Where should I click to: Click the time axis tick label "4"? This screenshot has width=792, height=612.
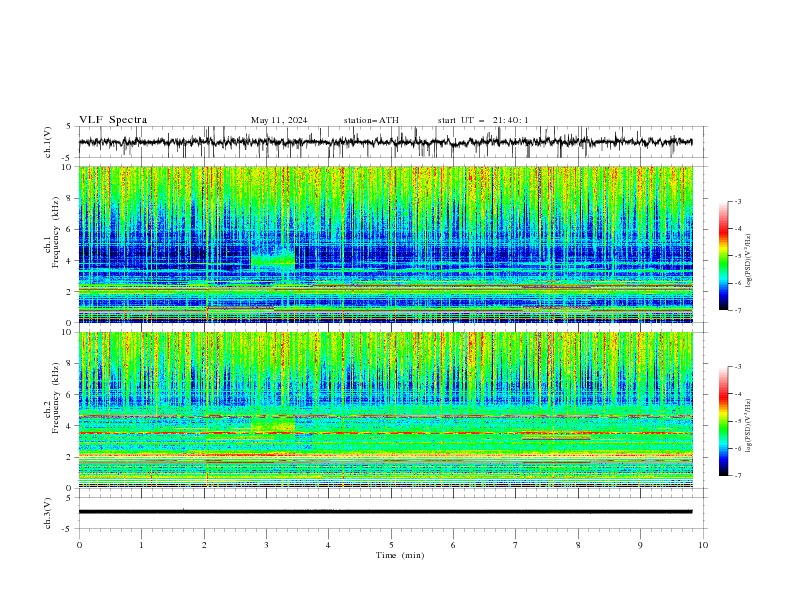point(328,545)
